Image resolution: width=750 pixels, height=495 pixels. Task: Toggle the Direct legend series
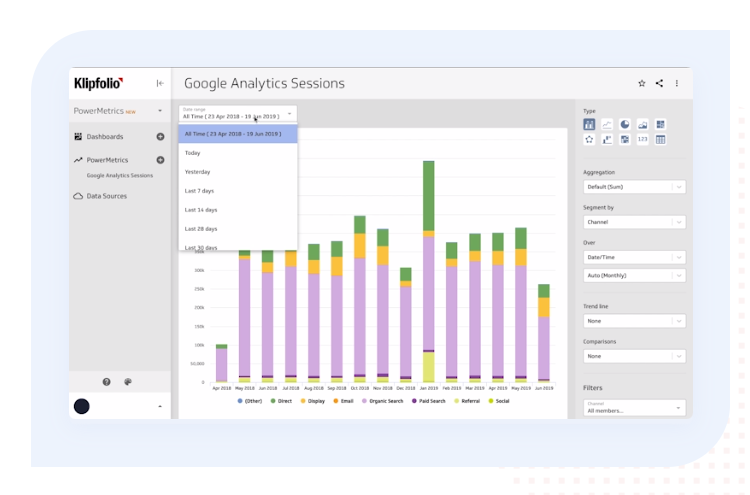tap(281, 401)
